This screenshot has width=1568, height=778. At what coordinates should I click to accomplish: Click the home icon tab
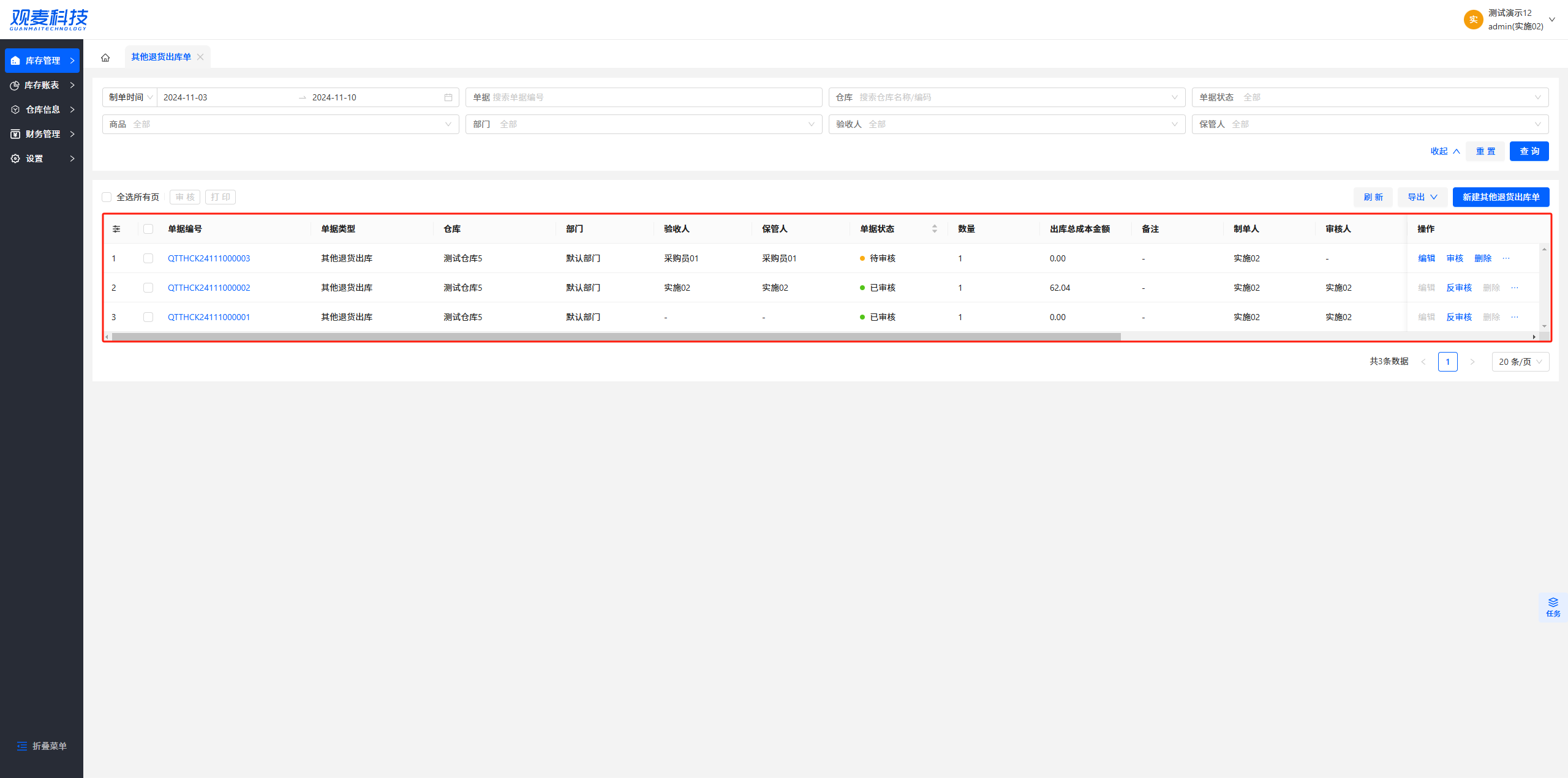105,58
